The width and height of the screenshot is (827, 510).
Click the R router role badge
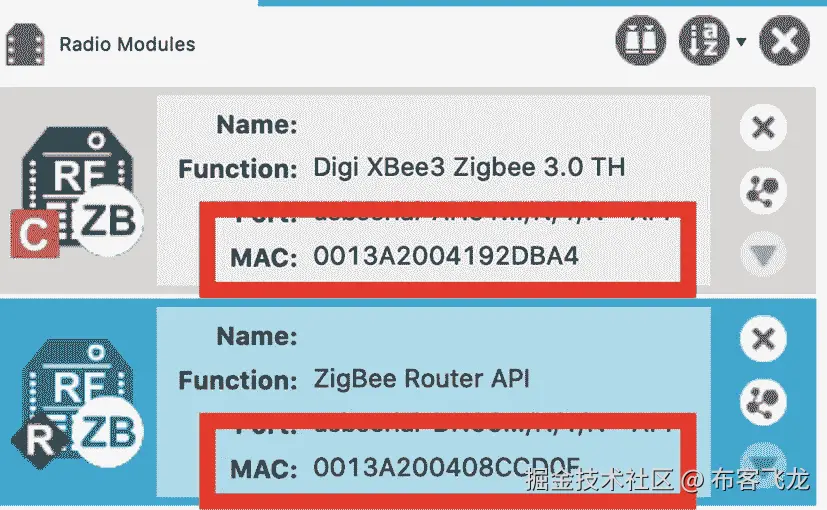tap(41, 440)
